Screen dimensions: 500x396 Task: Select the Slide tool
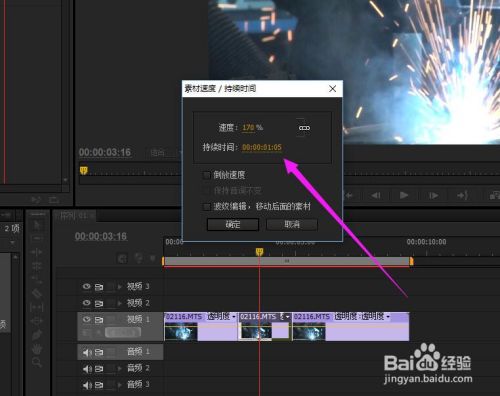37,321
